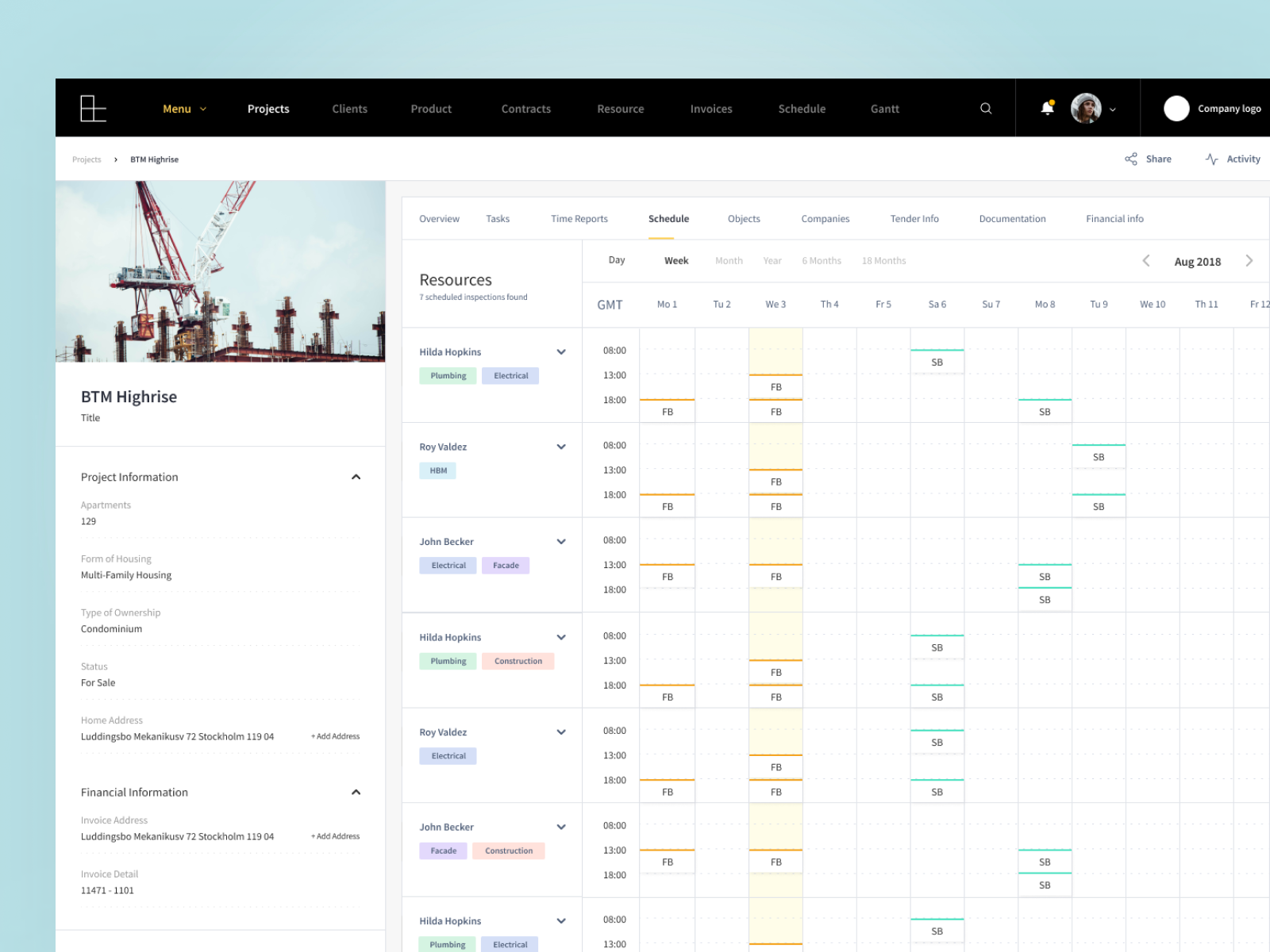This screenshot has width=1270, height=952.
Task: Open the search icon in navigation bar
Action: [x=985, y=108]
